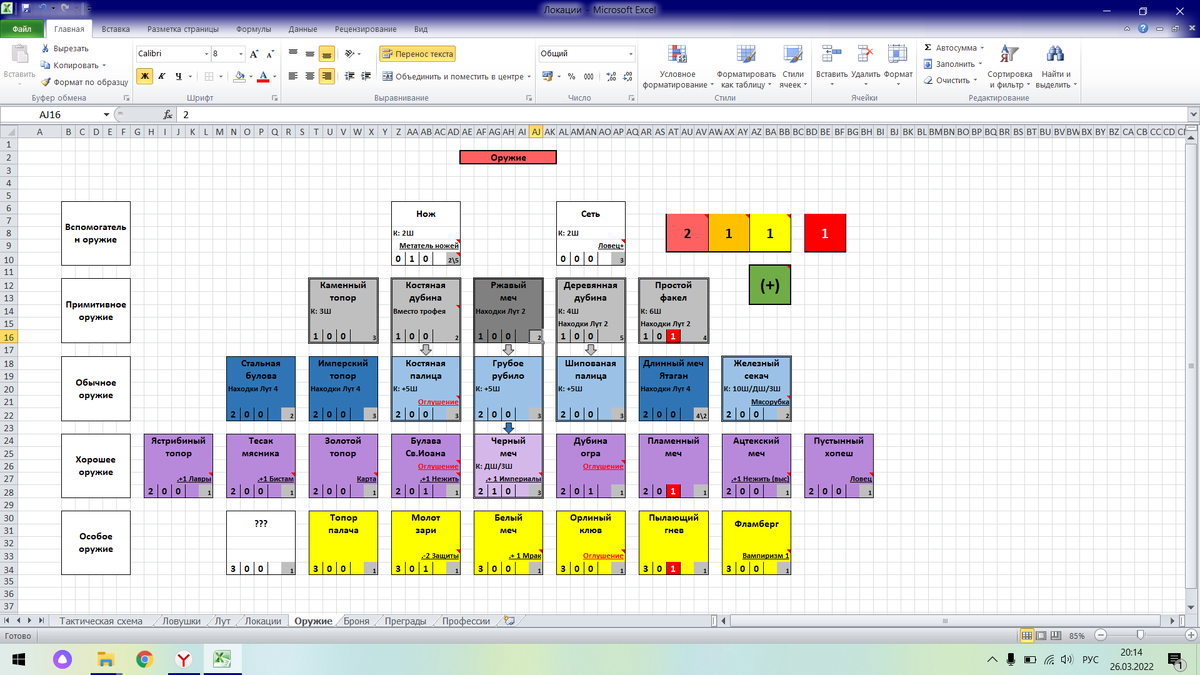
Task: Click the Cut (Вырезать) scissors icon
Action: 47,48
